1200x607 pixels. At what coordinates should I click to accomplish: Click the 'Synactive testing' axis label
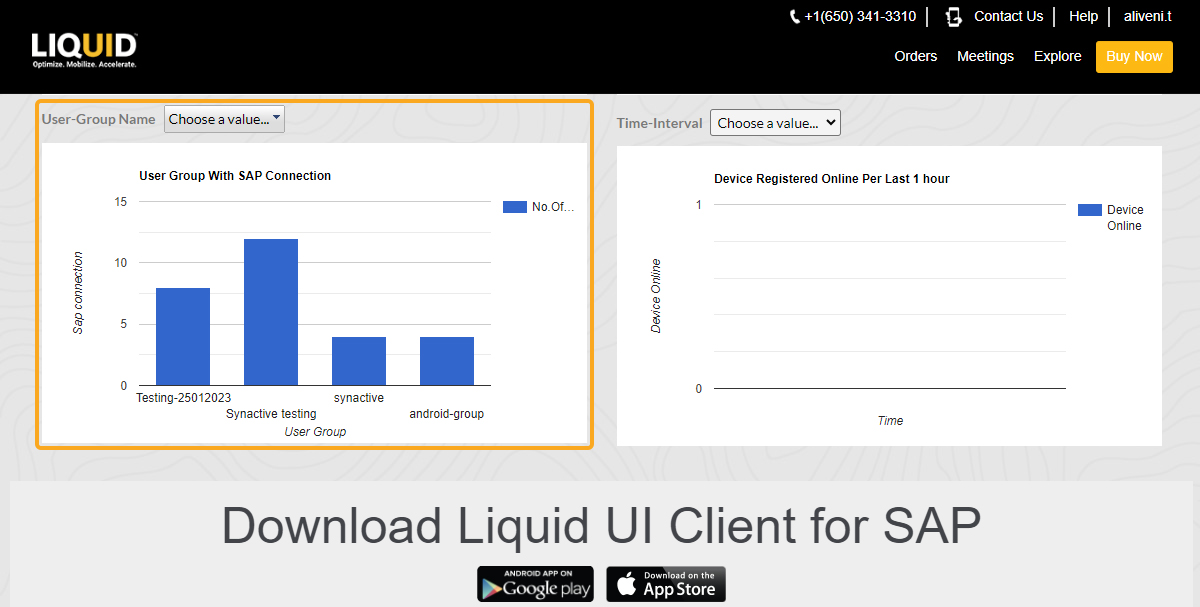pyautogui.click(x=271, y=414)
